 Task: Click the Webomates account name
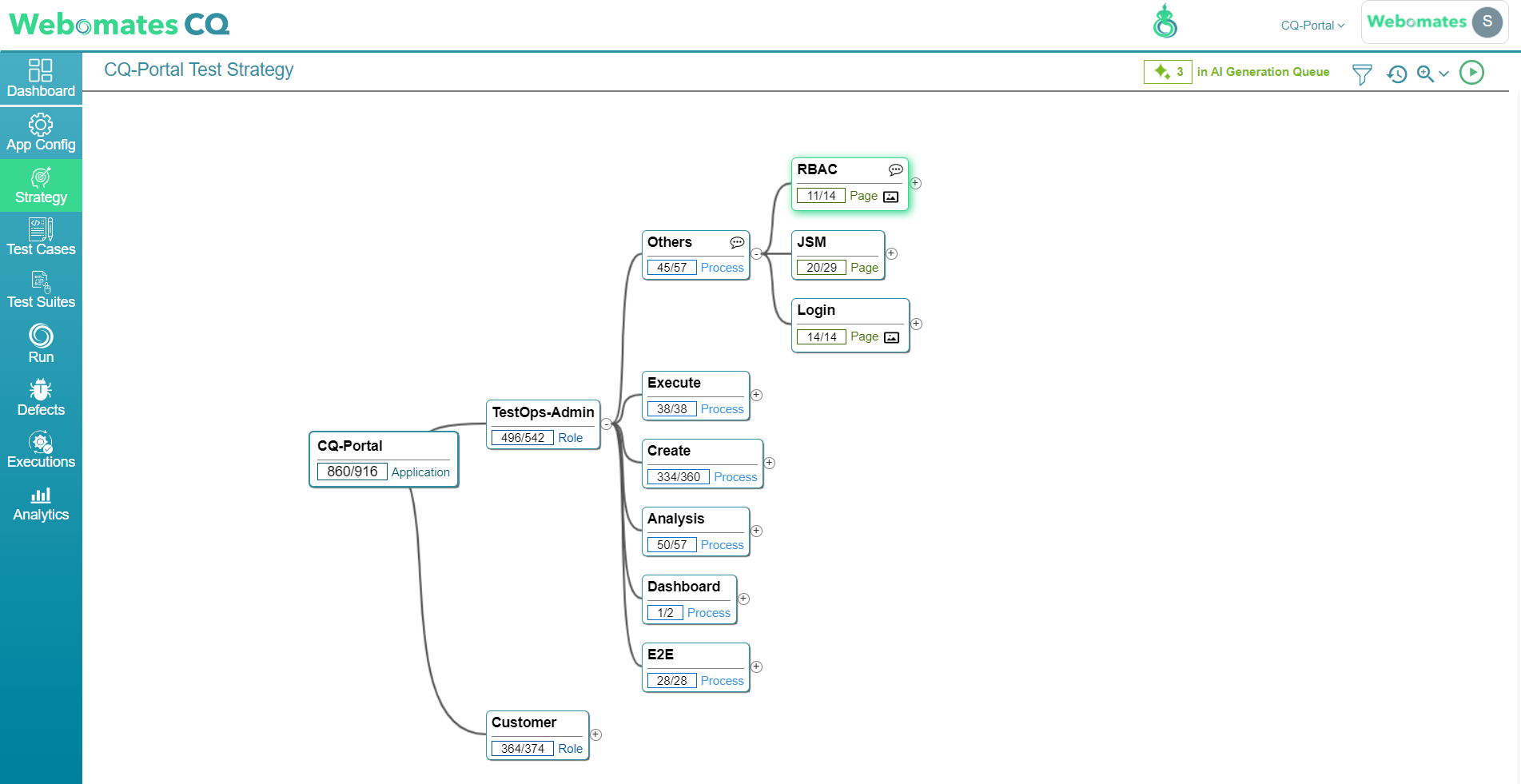(1417, 22)
